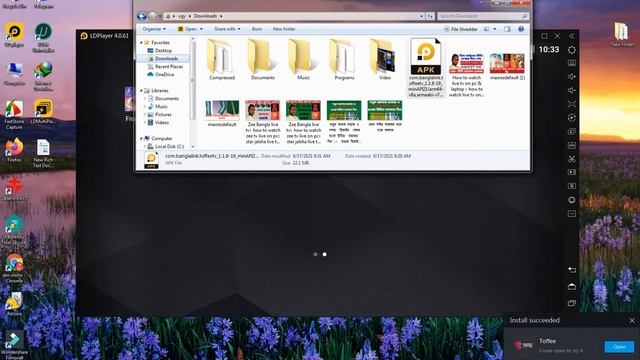640x360 pixels.
Task: Open keyboard mapping icon in LDPlayer sidebar
Action: point(571,63)
